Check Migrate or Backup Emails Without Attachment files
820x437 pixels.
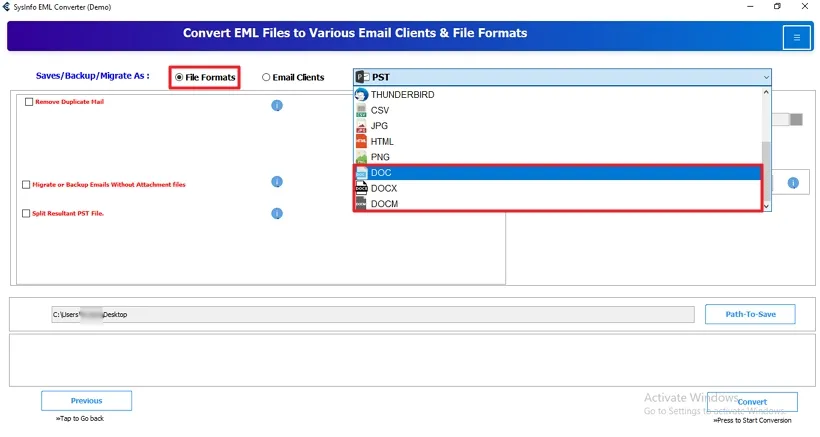pos(26,185)
